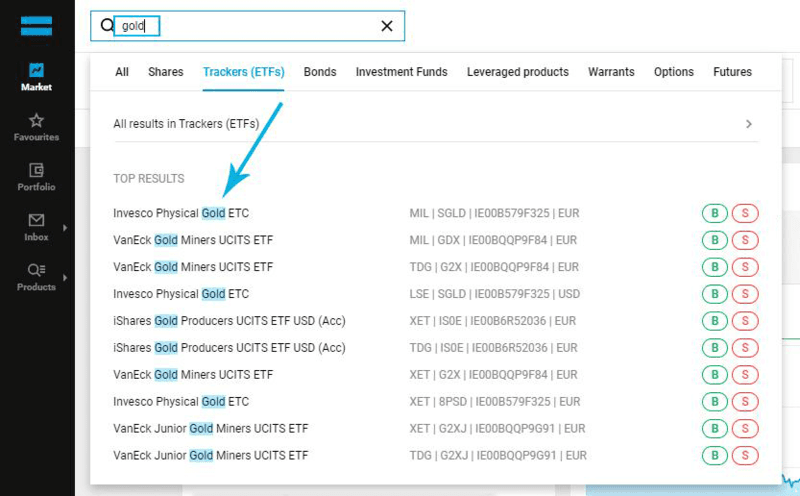Select the Trackers (ETFs) tab

[x=243, y=72]
